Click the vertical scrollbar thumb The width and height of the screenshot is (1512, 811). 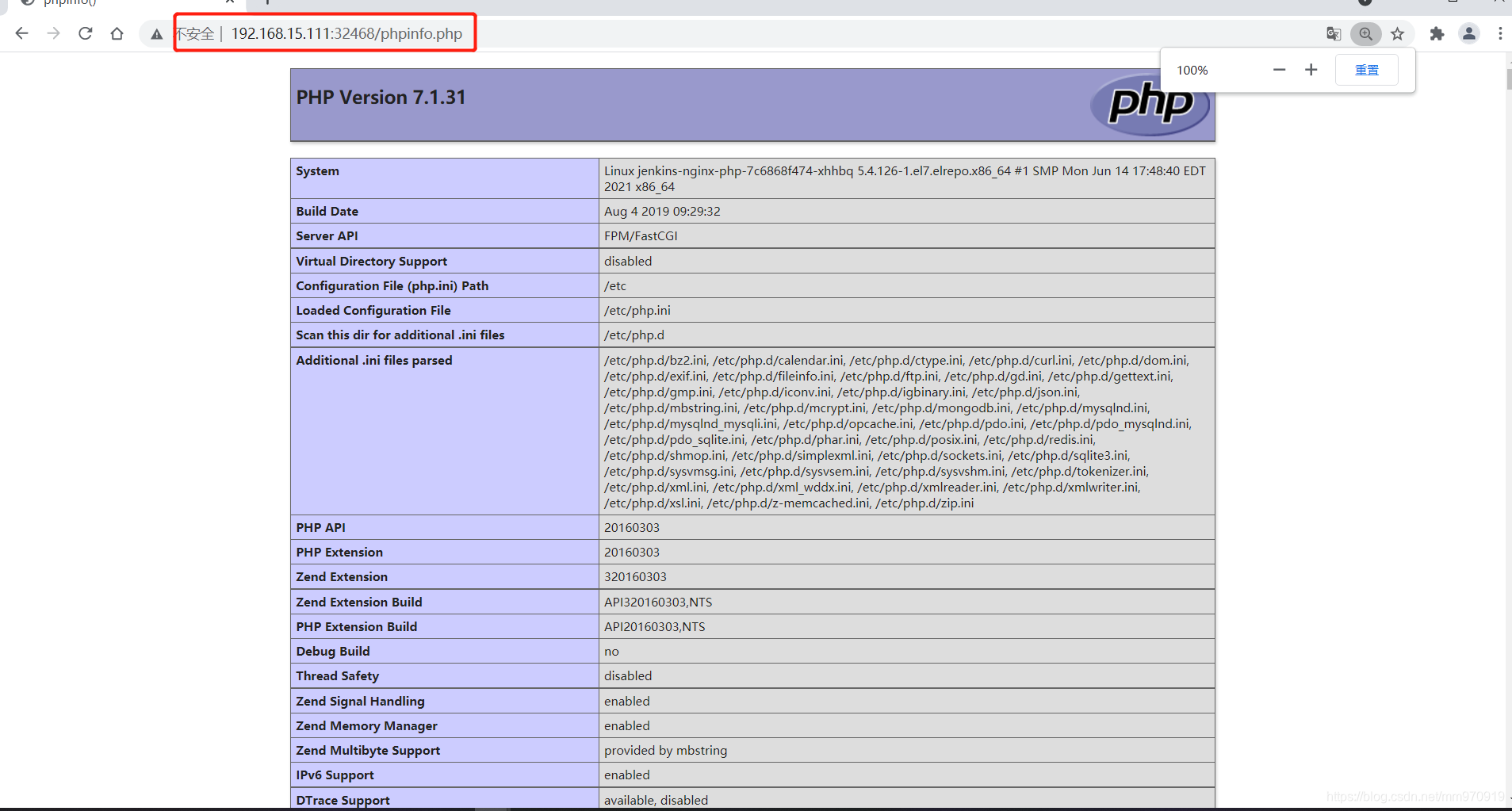click(x=1509, y=79)
